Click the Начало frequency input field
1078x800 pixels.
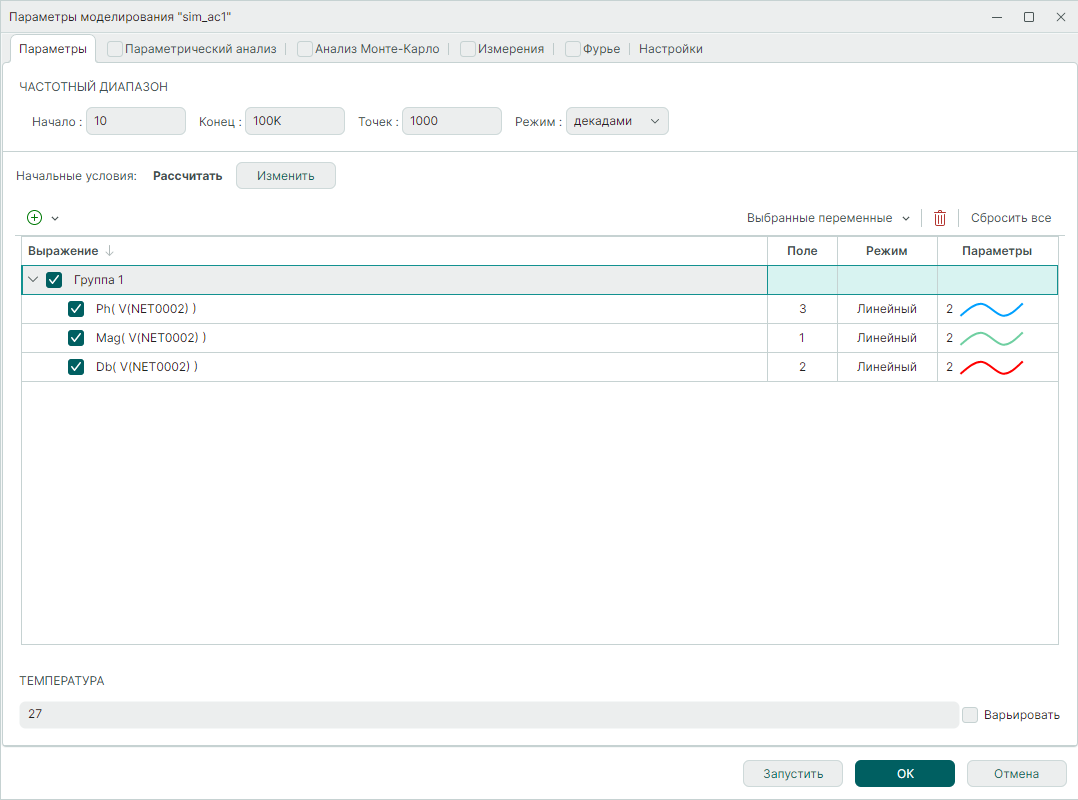(x=136, y=121)
